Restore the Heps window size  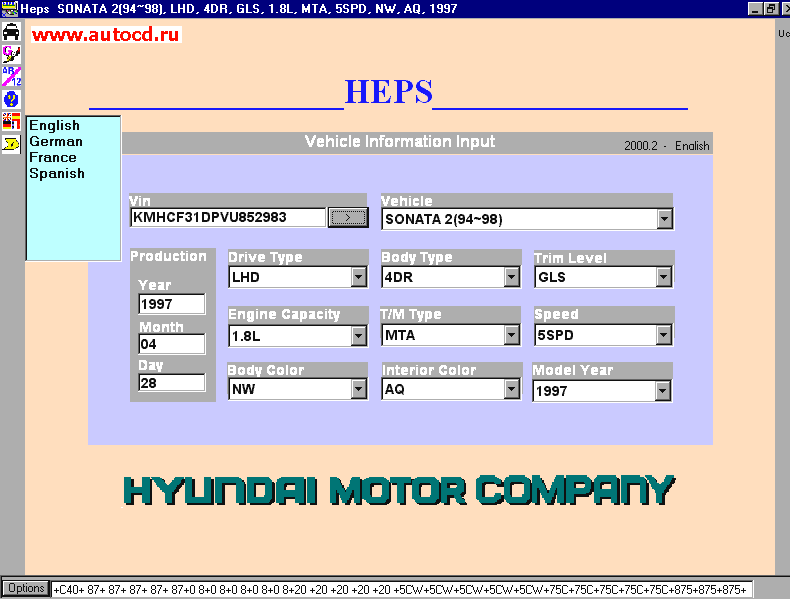[x=771, y=9]
